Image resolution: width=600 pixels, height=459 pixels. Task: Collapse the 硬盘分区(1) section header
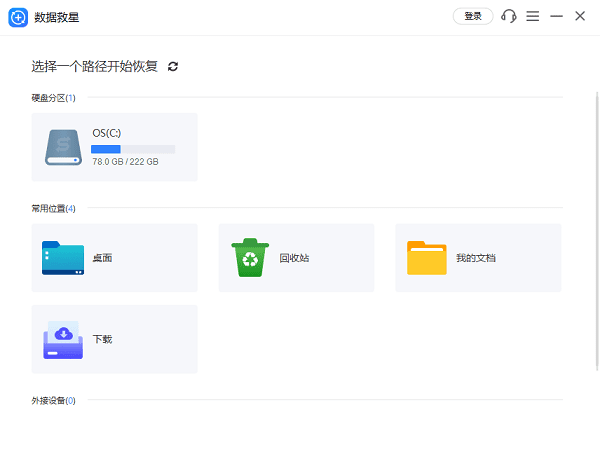(53, 98)
